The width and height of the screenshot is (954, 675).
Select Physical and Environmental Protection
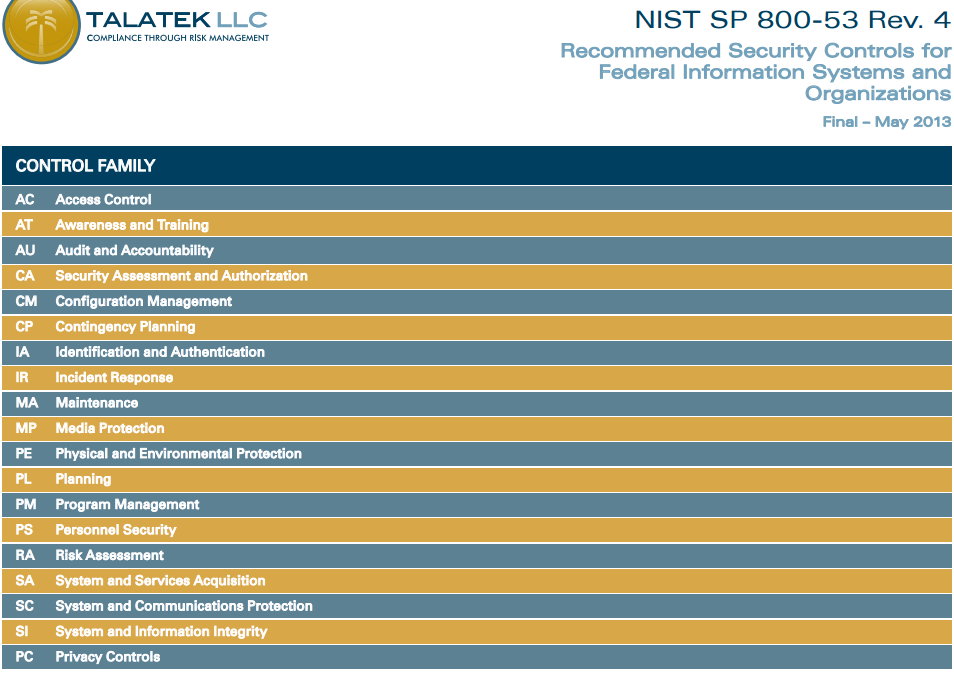pyautogui.click(x=178, y=454)
